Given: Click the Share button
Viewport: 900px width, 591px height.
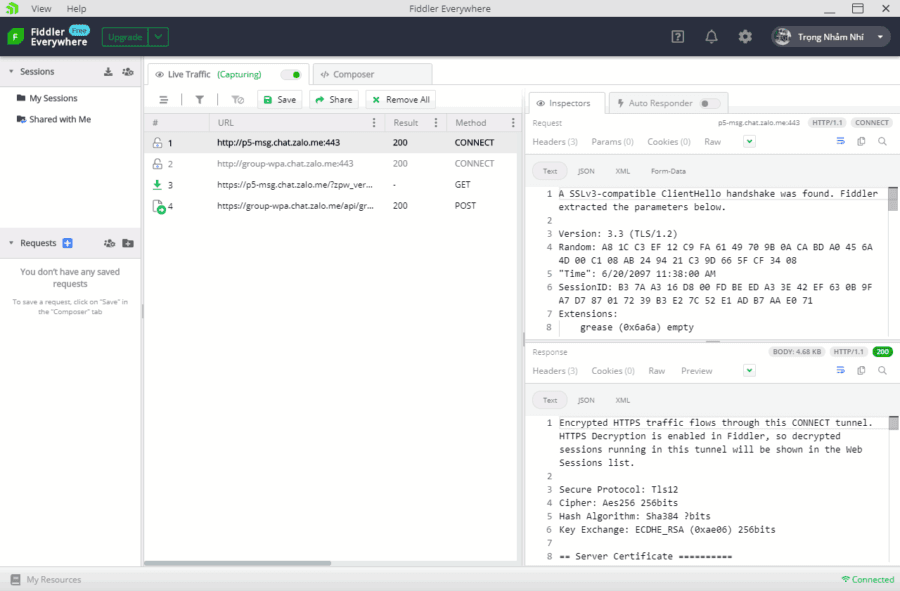Looking at the screenshot, I should pyautogui.click(x=333, y=100).
